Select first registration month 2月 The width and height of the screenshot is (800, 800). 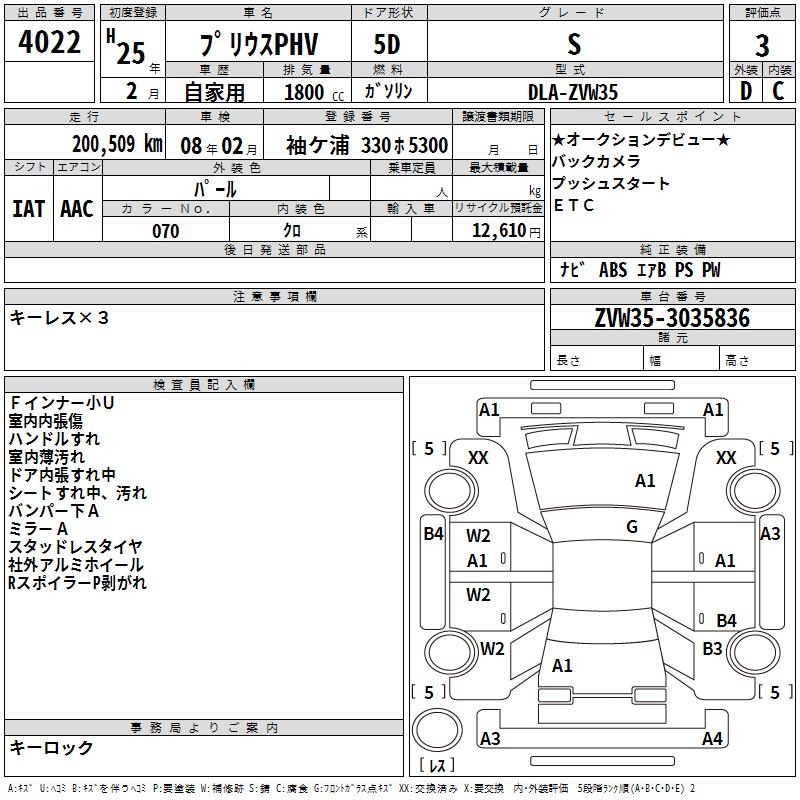(x=142, y=92)
